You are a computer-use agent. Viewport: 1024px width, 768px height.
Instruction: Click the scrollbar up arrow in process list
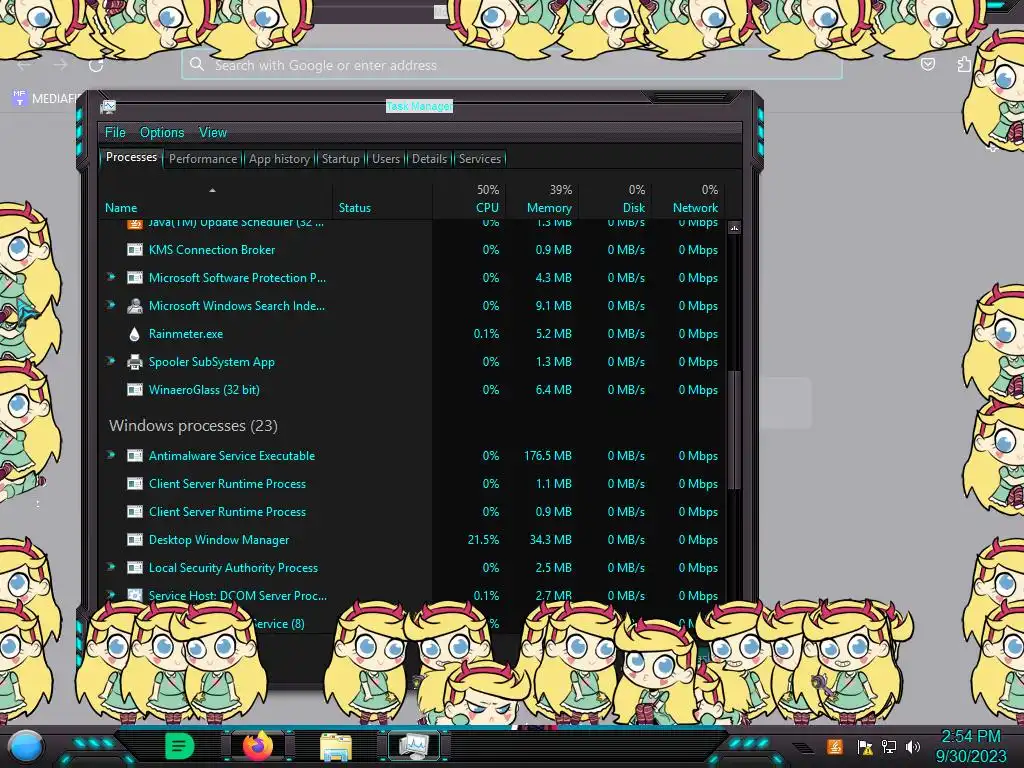coord(734,228)
